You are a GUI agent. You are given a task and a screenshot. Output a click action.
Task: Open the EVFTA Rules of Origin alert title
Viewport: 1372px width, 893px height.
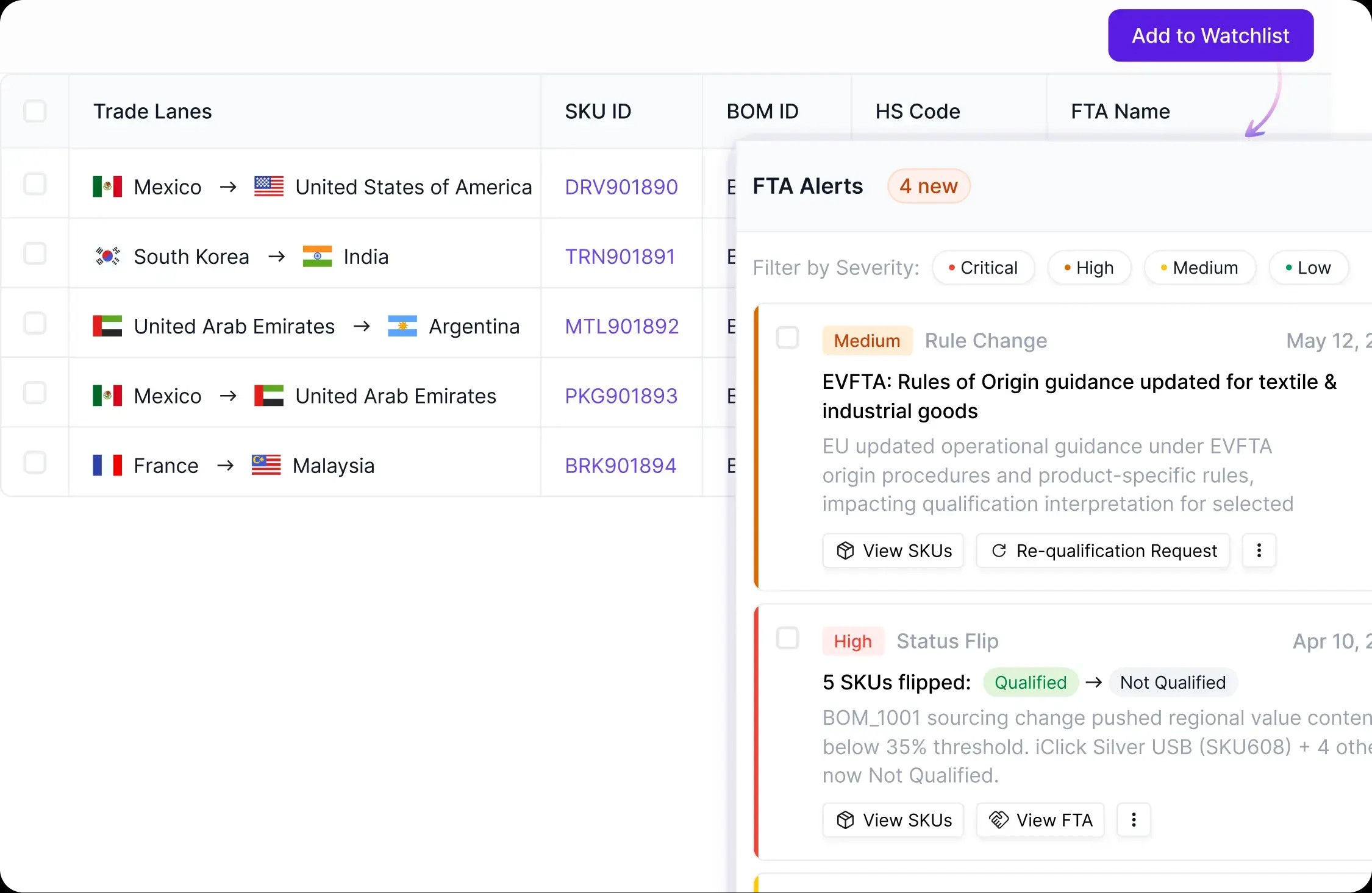(x=1079, y=396)
